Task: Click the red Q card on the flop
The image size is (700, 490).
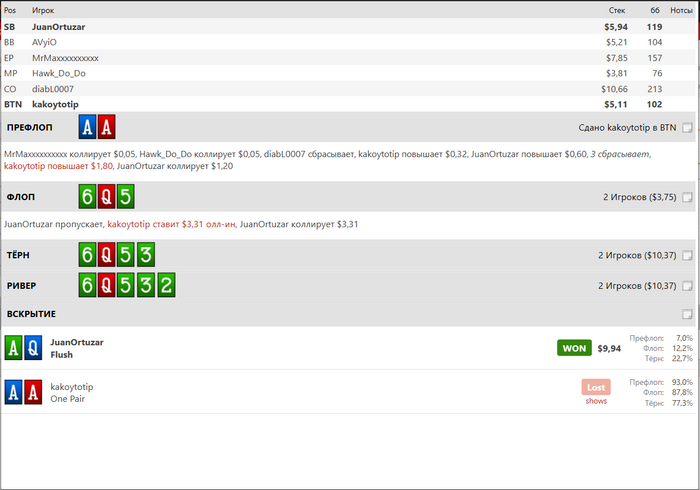Action: click(106, 196)
